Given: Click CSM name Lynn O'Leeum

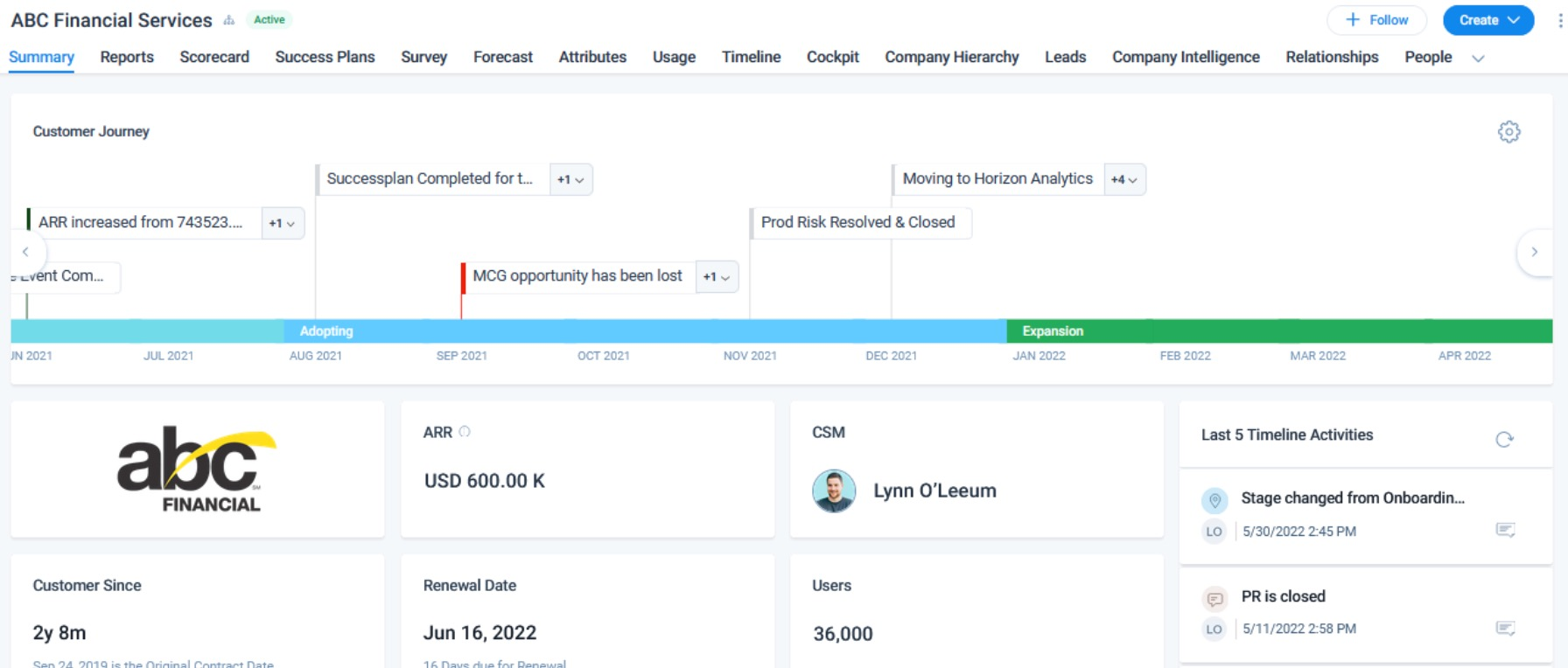Looking at the screenshot, I should click(934, 491).
